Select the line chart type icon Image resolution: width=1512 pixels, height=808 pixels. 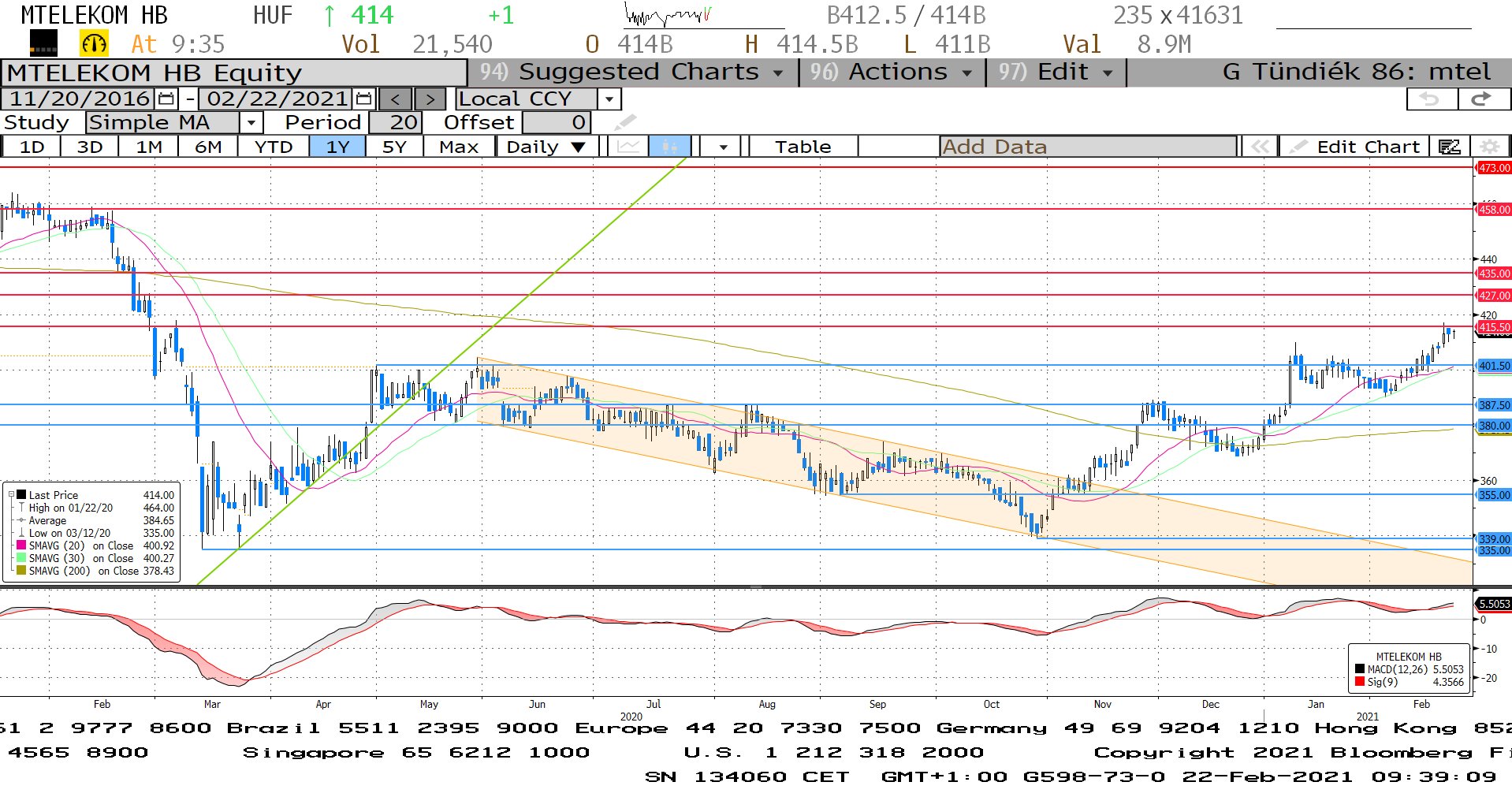(628, 147)
